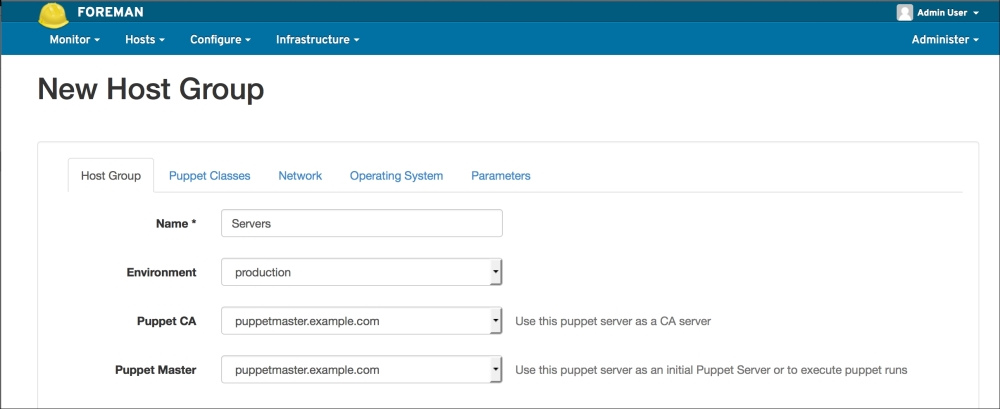The height and width of the screenshot is (409, 1000).
Task: Click the New Host Group heading
Action: (151, 90)
